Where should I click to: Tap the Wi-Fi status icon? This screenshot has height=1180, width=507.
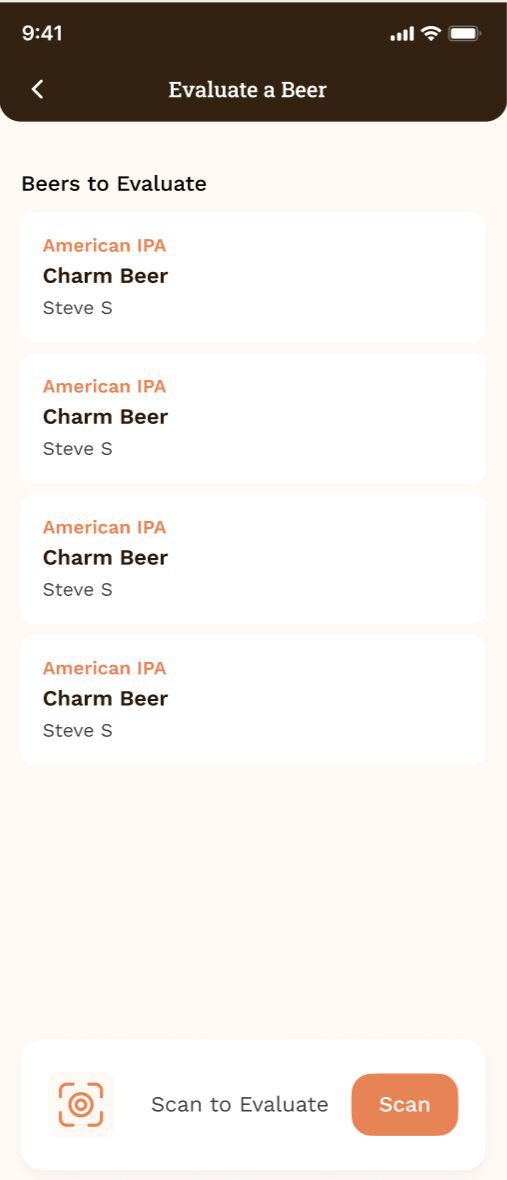coord(430,34)
